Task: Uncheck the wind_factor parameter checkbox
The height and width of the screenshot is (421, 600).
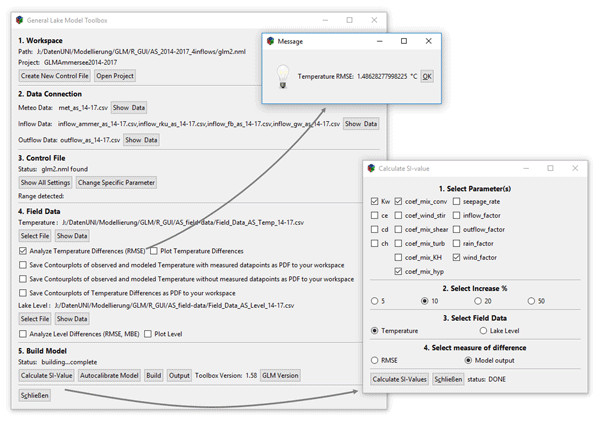Action: (x=457, y=257)
